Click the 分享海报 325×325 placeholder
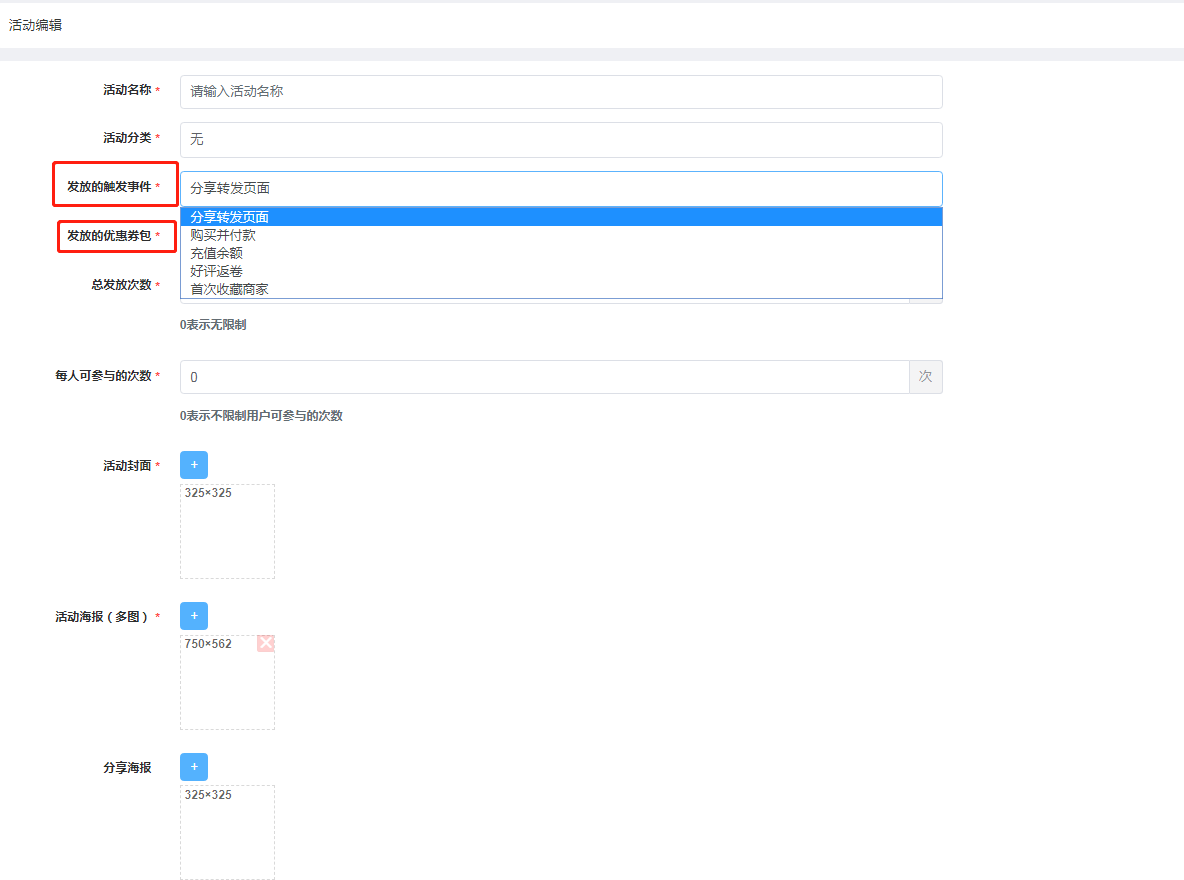Image resolution: width=1184 pixels, height=880 pixels. pos(227,832)
